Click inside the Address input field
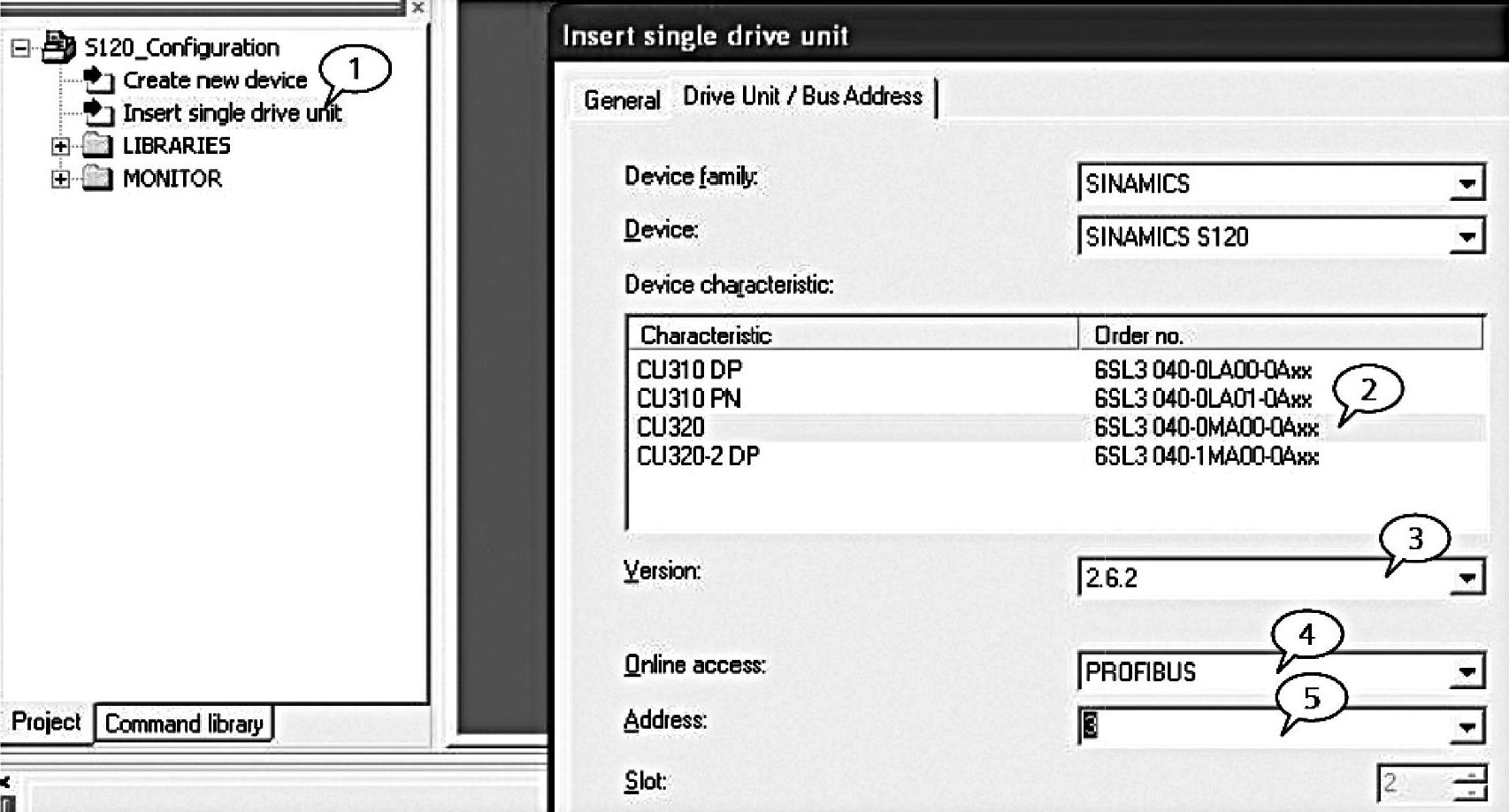The width and height of the screenshot is (1509, 812). (x=1264, y=726)
